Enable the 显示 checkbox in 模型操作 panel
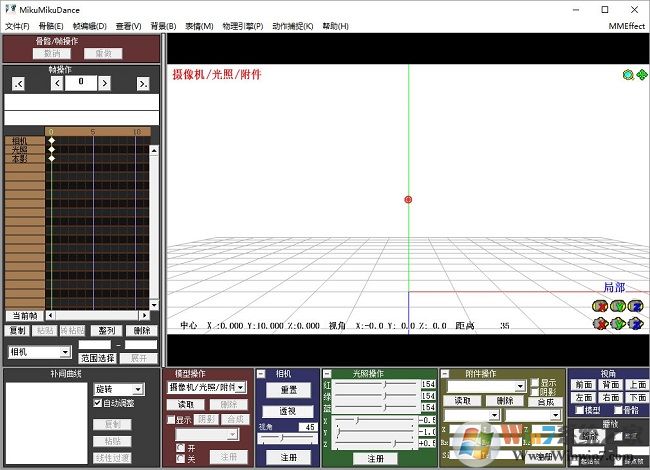This screenshot has height=470, width=650. pos(170,419)
